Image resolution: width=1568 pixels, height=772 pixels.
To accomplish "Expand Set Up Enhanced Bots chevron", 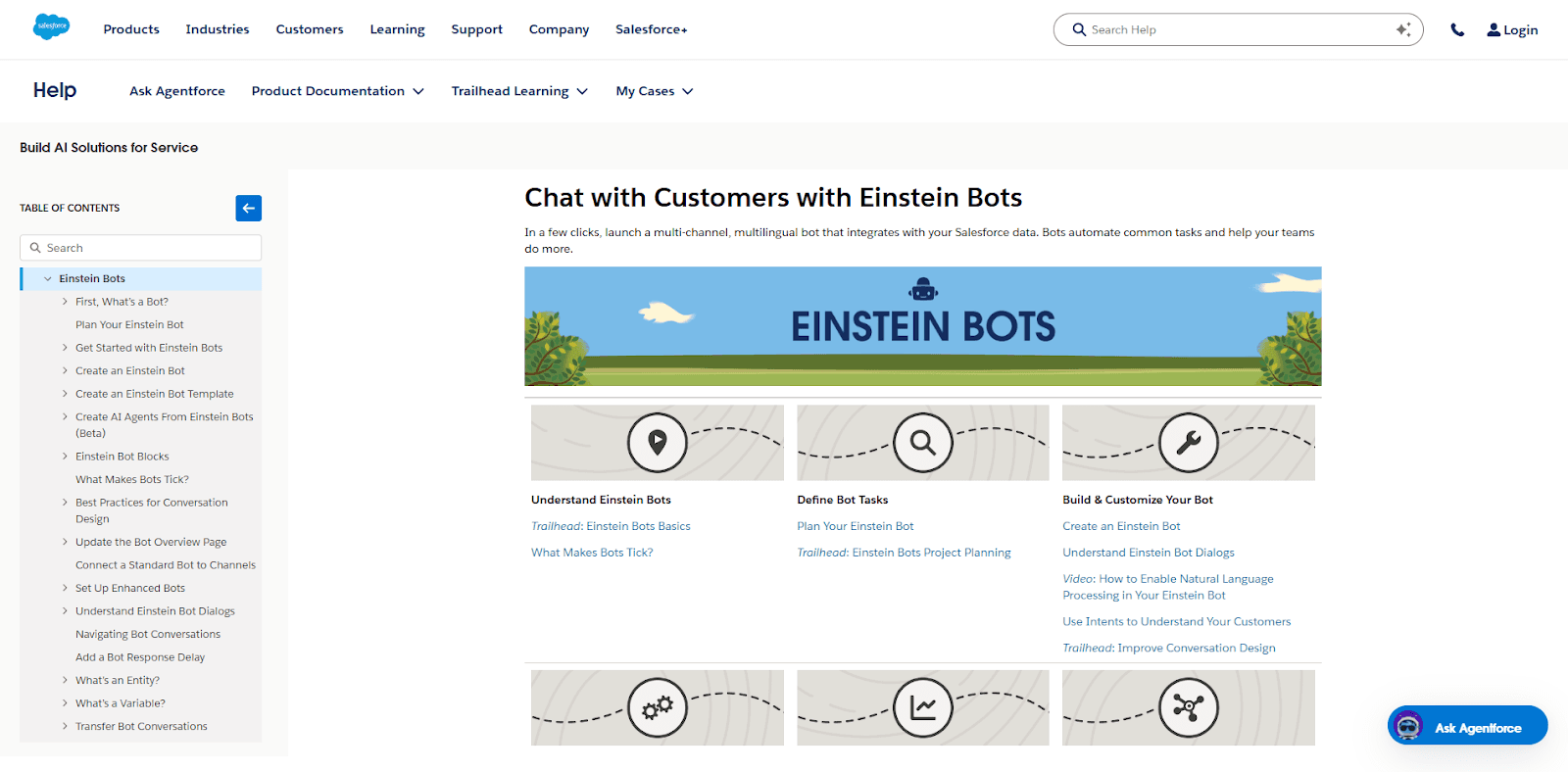I will click(65, 588).
